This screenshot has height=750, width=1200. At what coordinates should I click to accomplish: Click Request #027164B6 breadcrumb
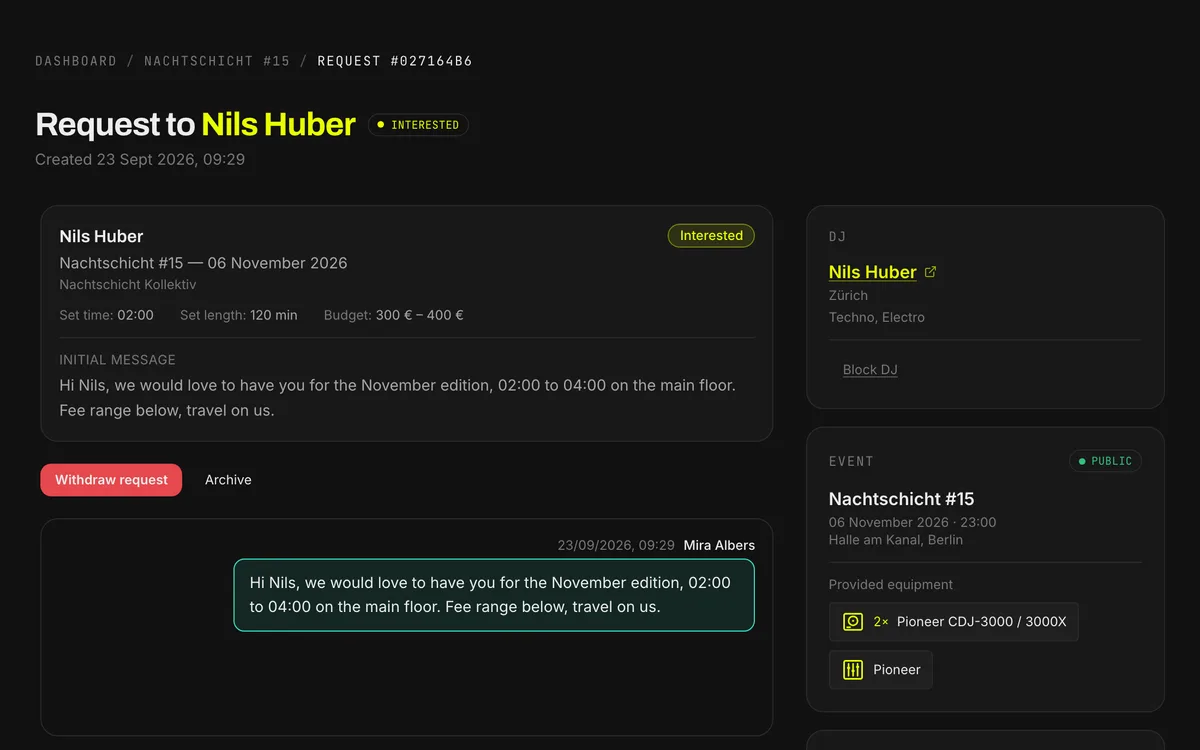395,61
